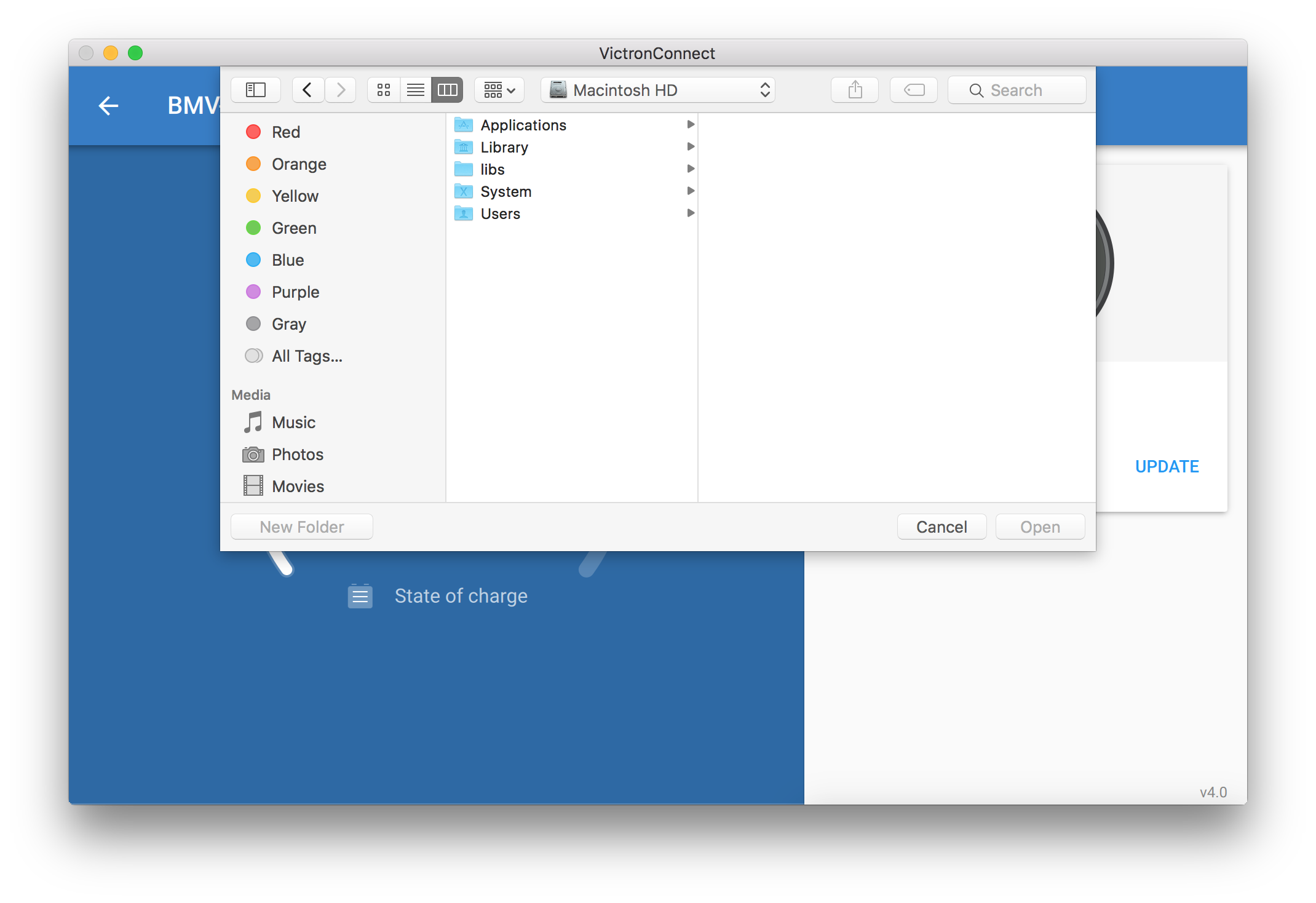This screenshot has width=1316, height=903.
Task: Open the Macintosh HD location dropdown
Action: (657, 90)
